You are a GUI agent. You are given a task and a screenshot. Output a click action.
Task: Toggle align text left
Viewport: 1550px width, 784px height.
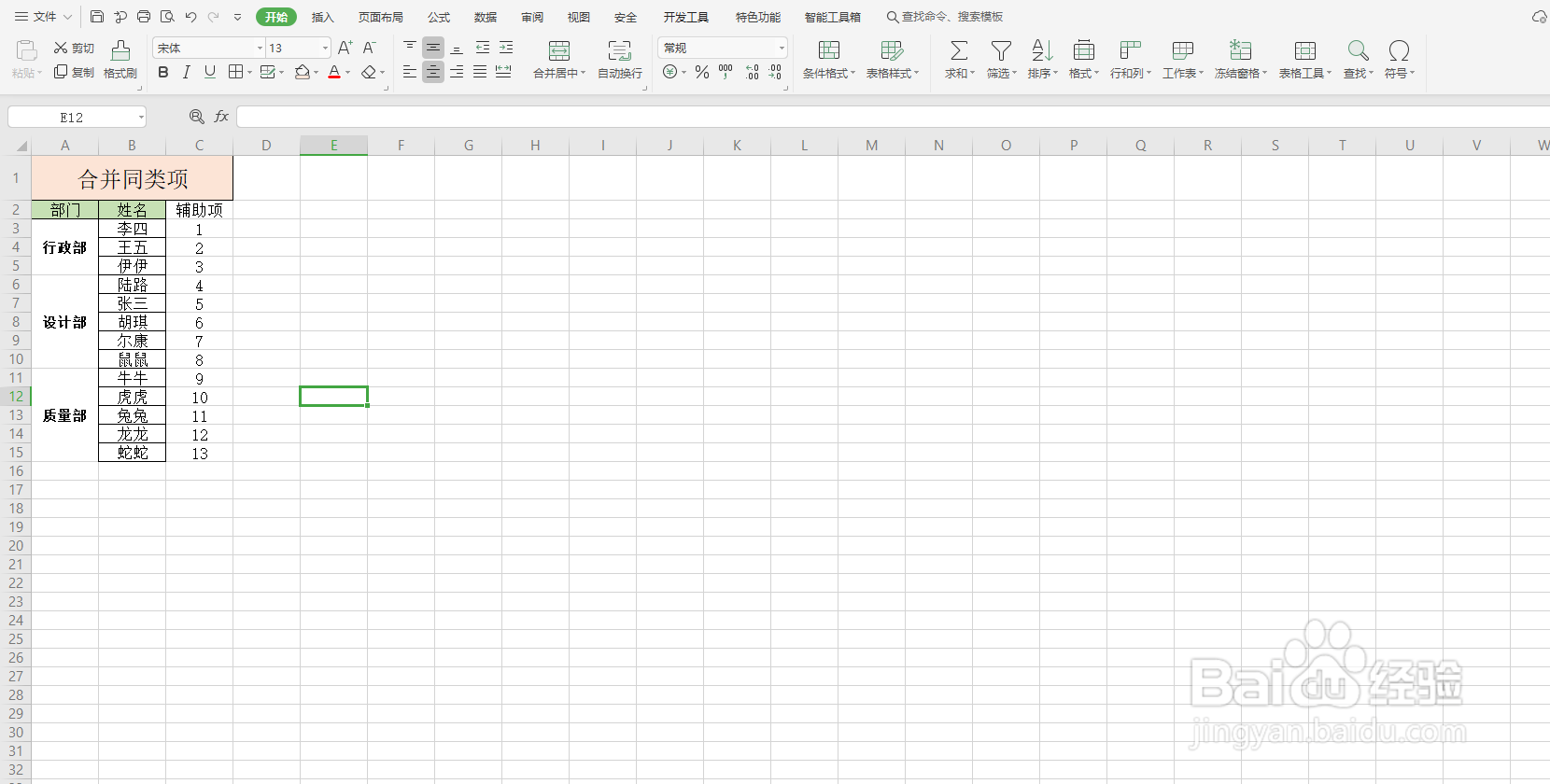point(410,72)
